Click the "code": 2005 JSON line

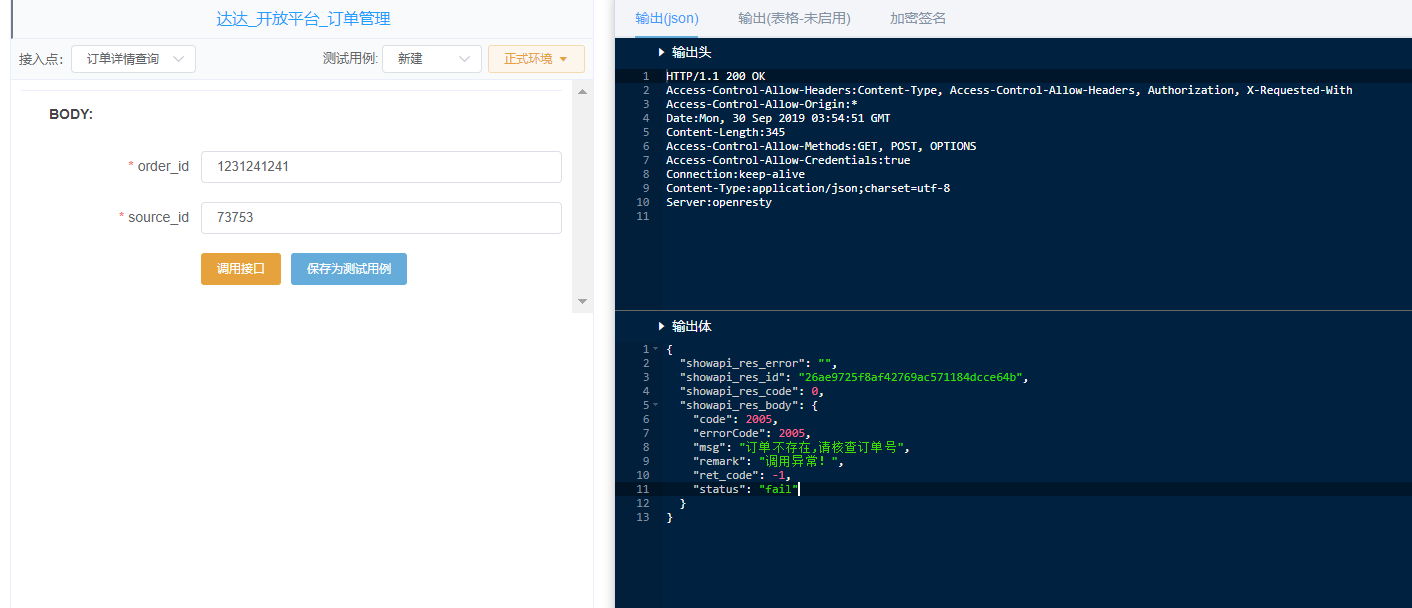coord(735,419)
